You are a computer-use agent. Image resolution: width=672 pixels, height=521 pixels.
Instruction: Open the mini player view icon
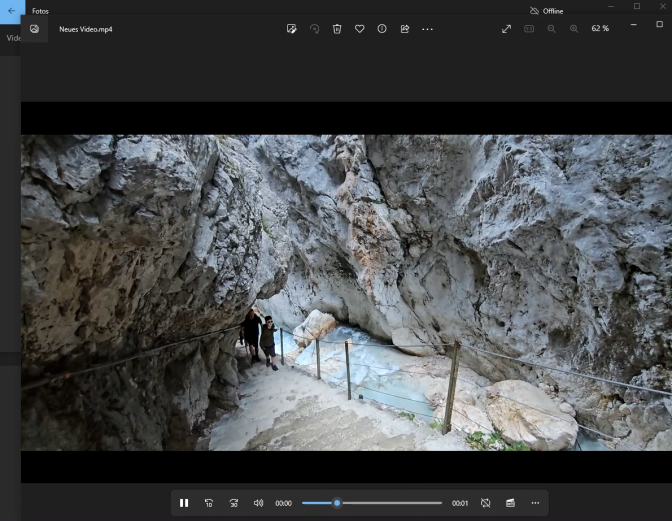pyautogui.click(x=510, y=503)
